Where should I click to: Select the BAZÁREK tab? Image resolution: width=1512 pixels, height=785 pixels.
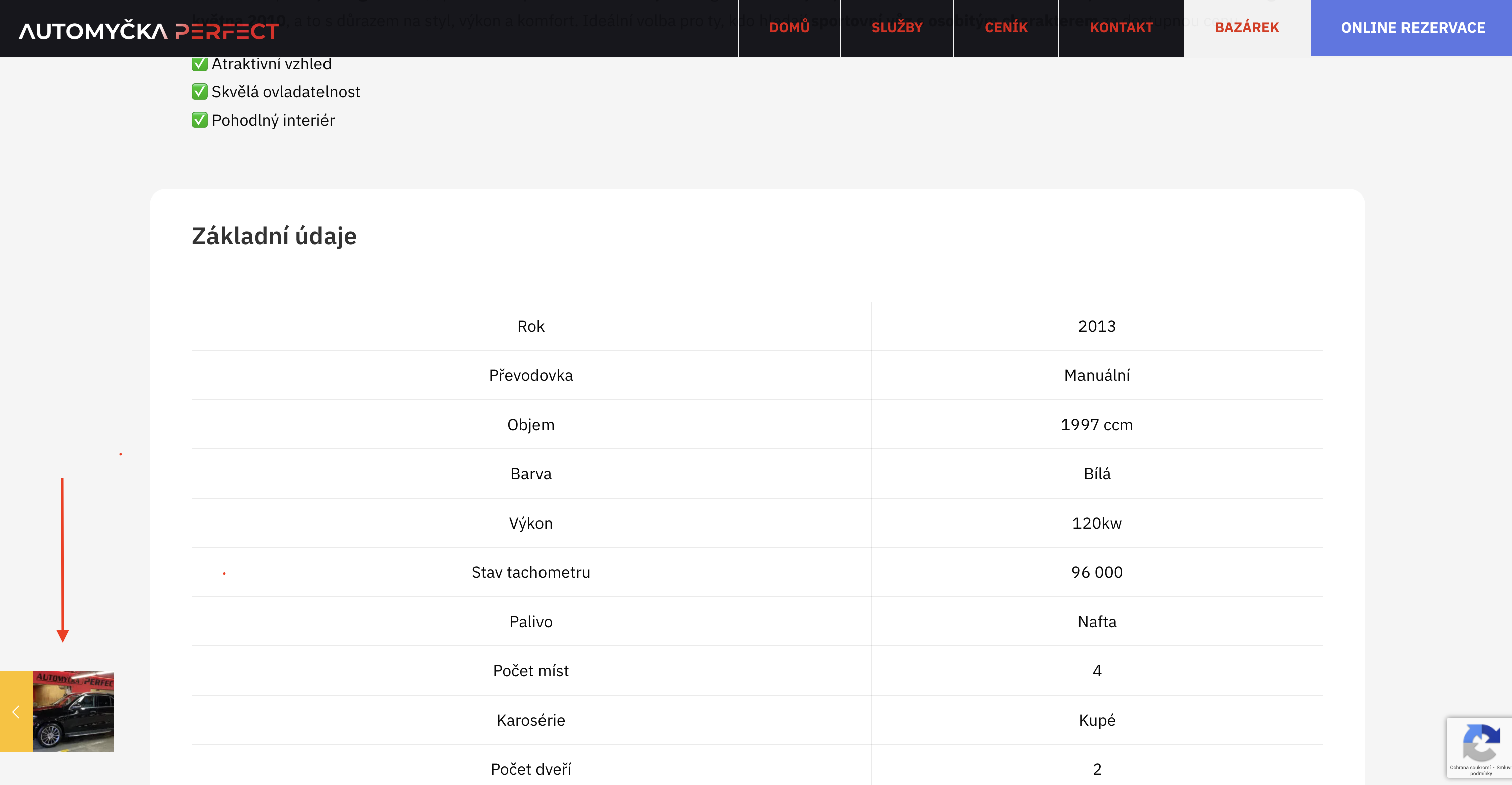1247,28
